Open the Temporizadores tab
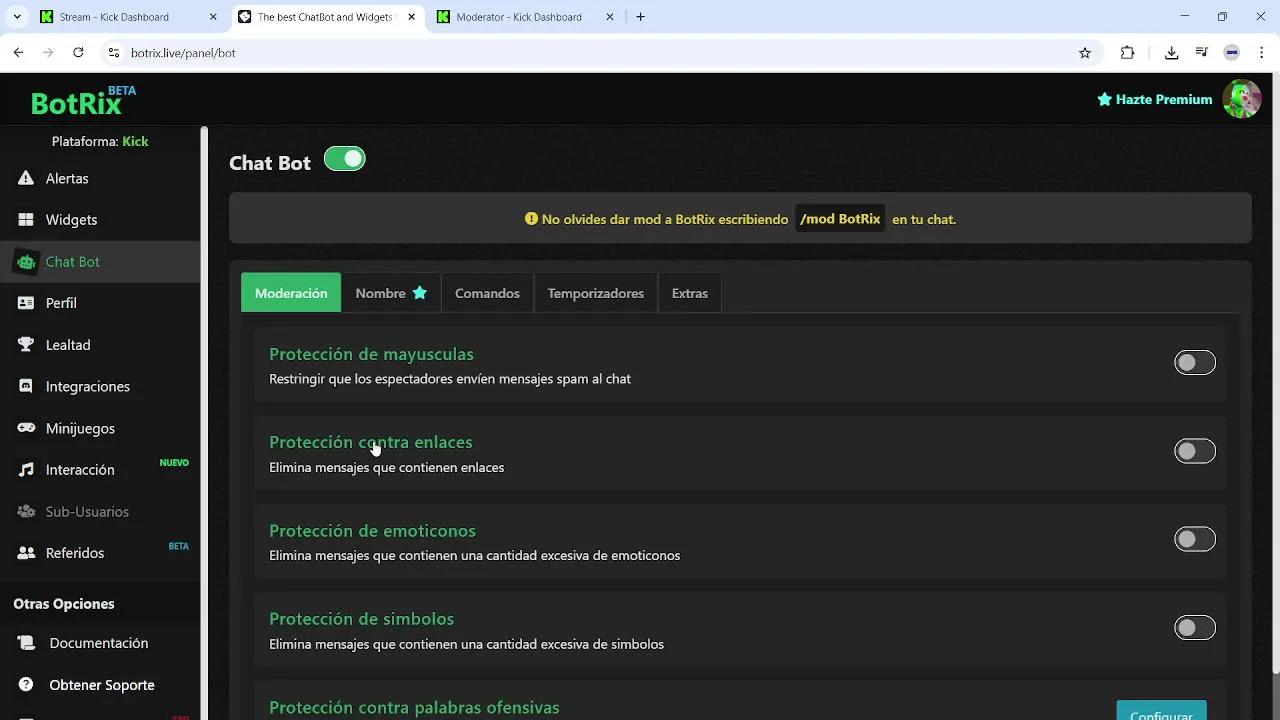 click(x=596, y=293)
